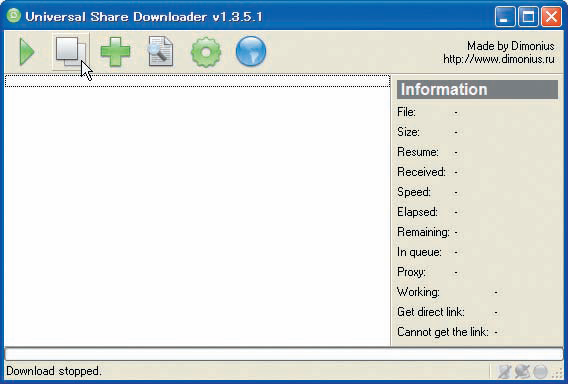Click the empty download progress bar
This screenshot has height=384, width=568.
[x=284, y=354]
